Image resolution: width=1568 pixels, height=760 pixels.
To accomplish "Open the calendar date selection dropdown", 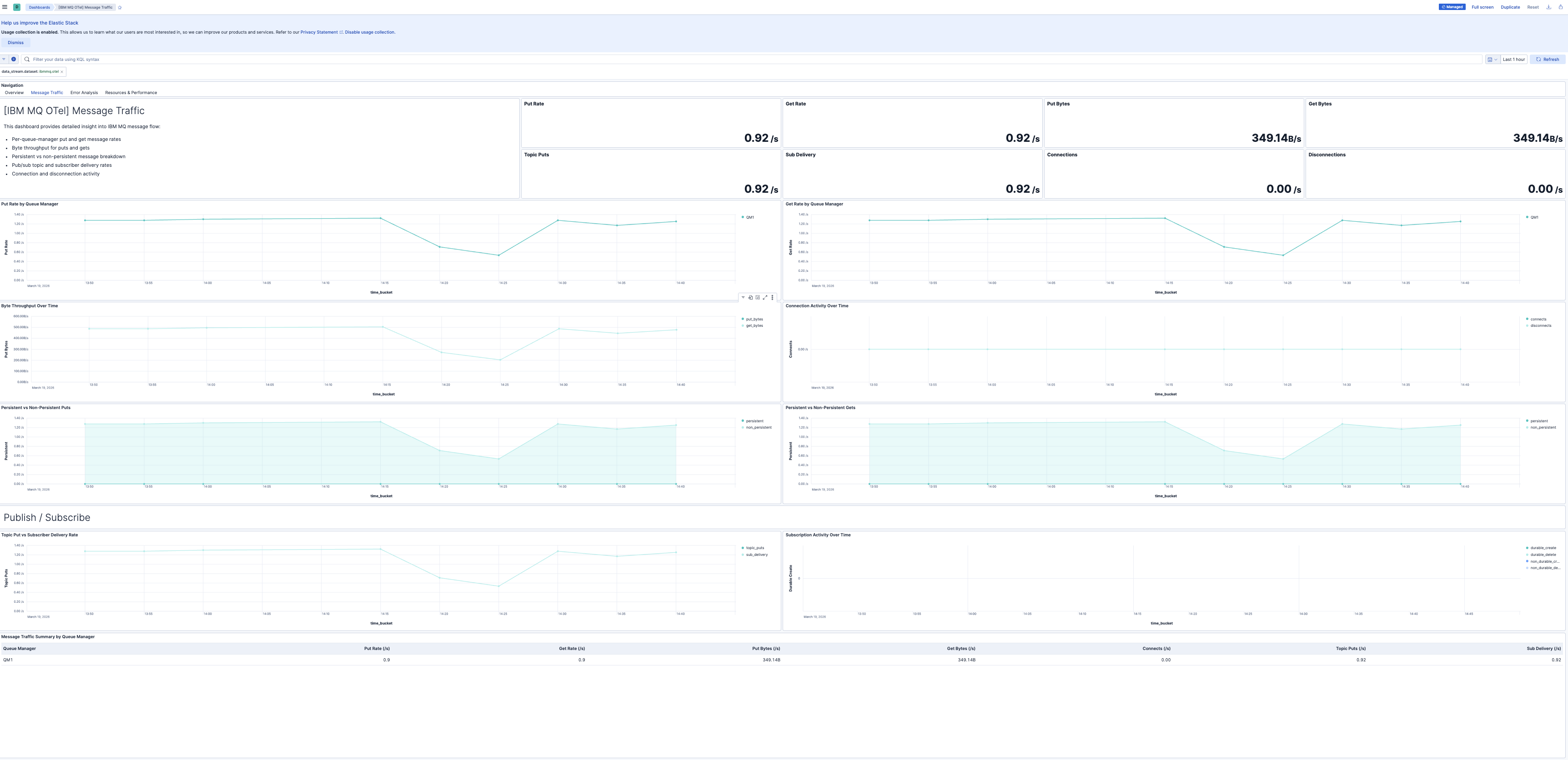I will (1492, 59).
